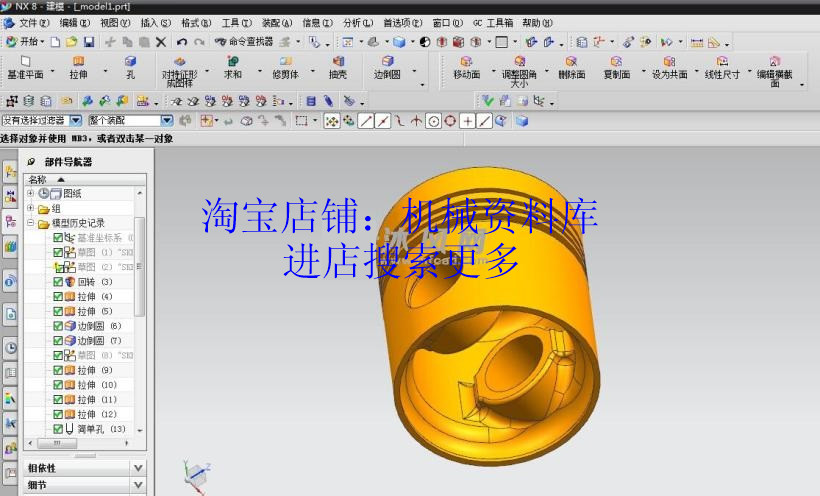Toggle checkbox for 基准坐标系
Image resolution: width=820 pixels, height=496 pixels.
[x=58, y=238]
